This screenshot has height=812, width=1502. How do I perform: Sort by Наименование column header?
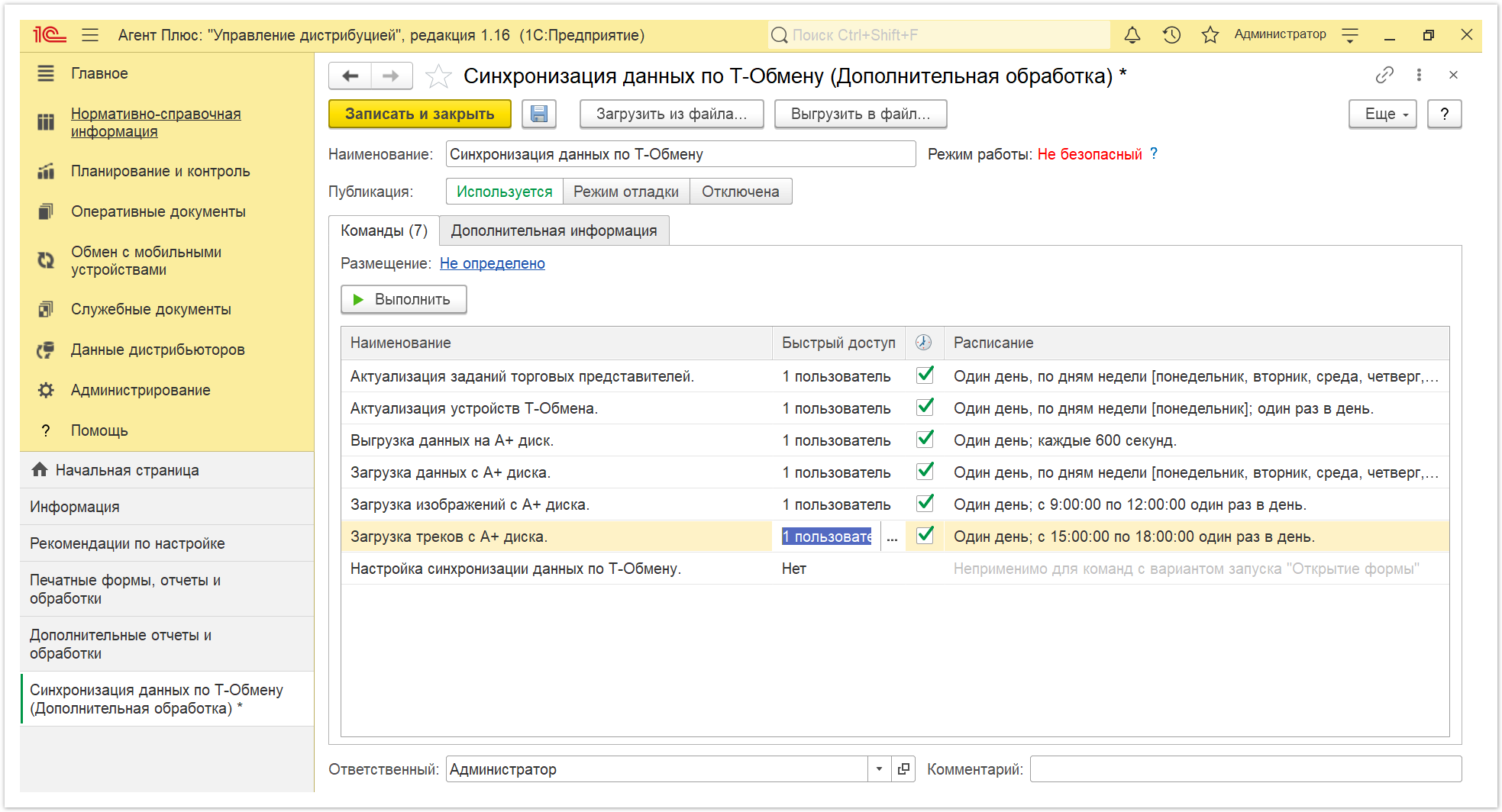(x=557, y=343)
